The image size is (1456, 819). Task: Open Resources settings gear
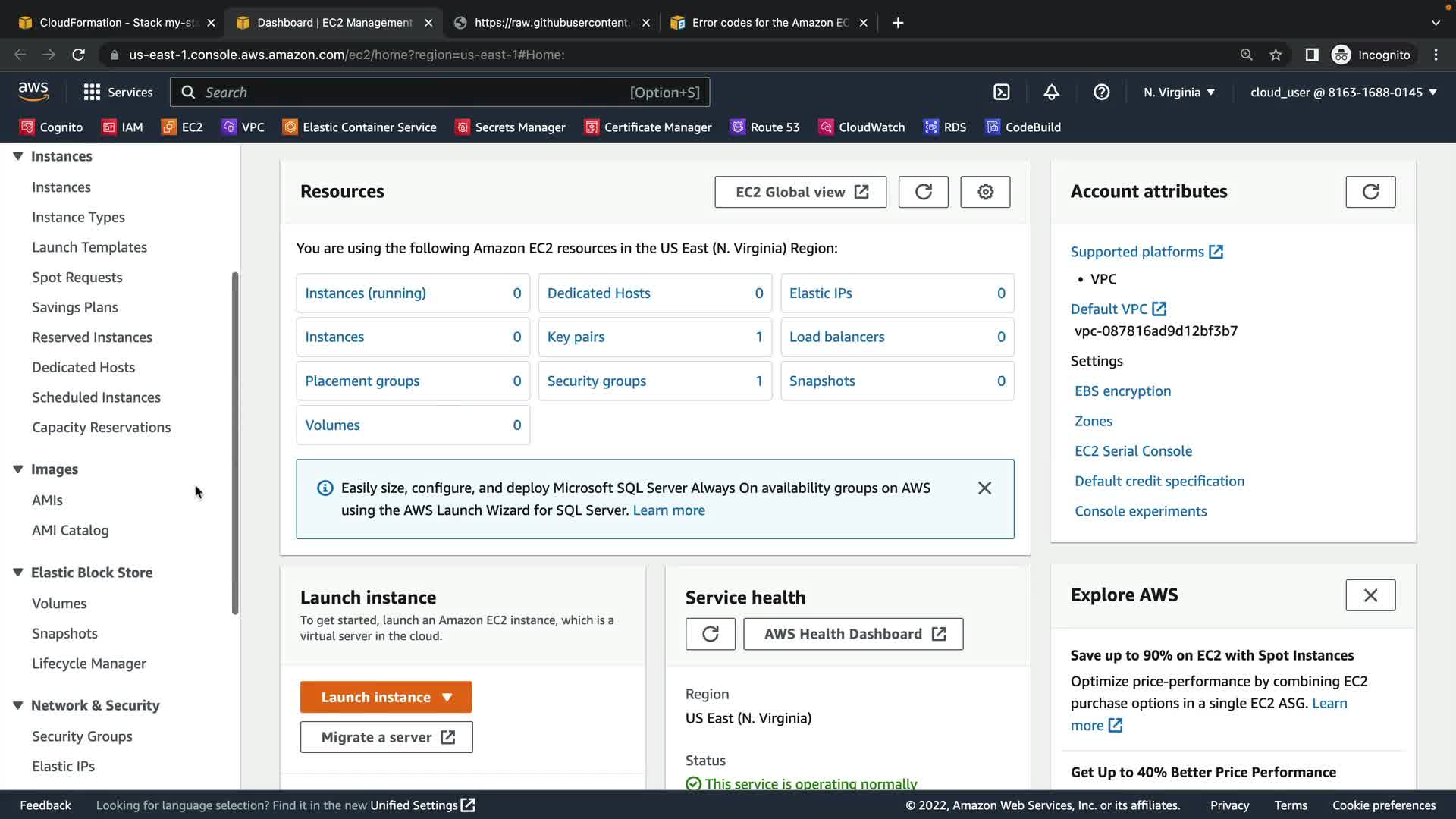(x=985, y=192)
